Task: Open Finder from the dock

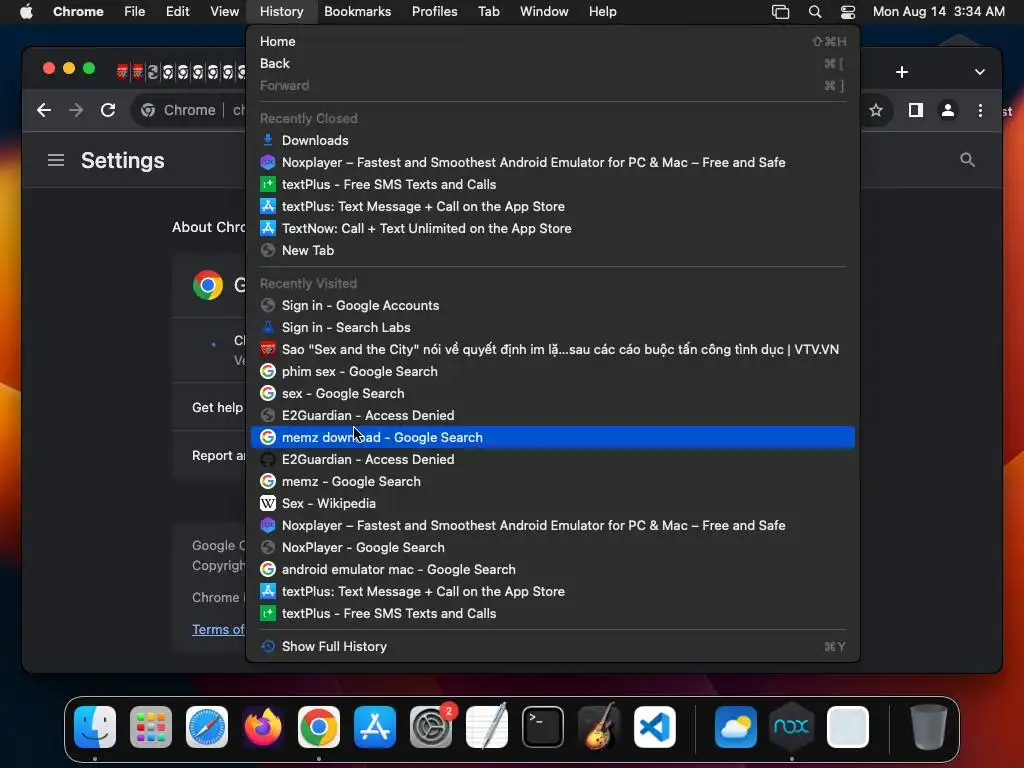Action: coord(95,726)
